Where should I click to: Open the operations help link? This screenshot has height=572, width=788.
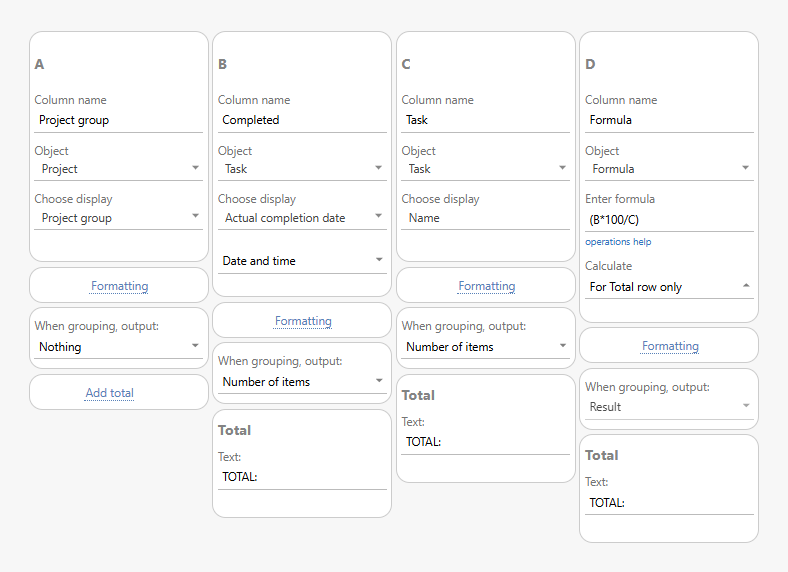click(x=618, y=242)
